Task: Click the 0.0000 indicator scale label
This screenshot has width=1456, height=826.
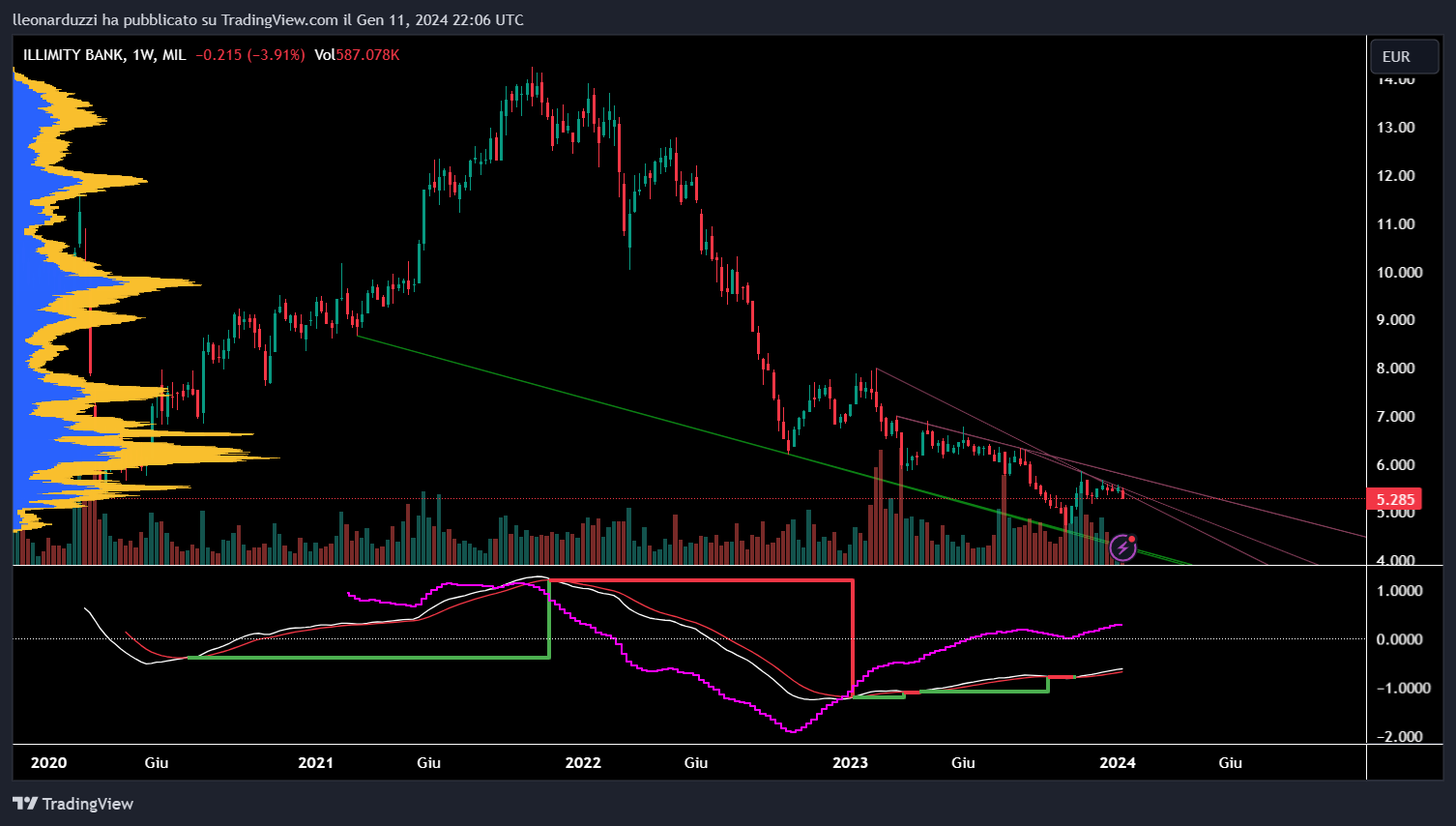Action: 1400,639
